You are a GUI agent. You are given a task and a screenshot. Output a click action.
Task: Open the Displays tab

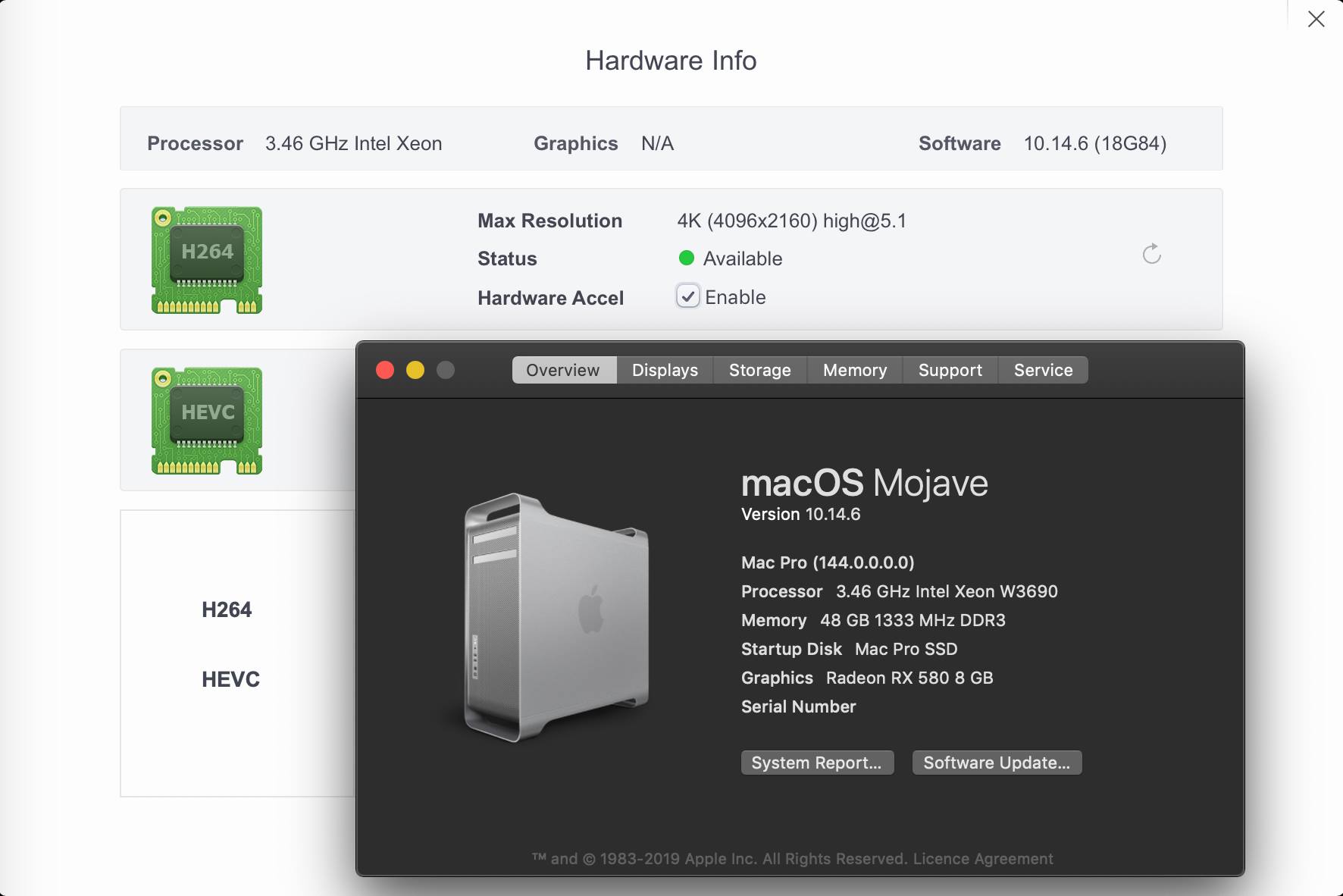665,370
